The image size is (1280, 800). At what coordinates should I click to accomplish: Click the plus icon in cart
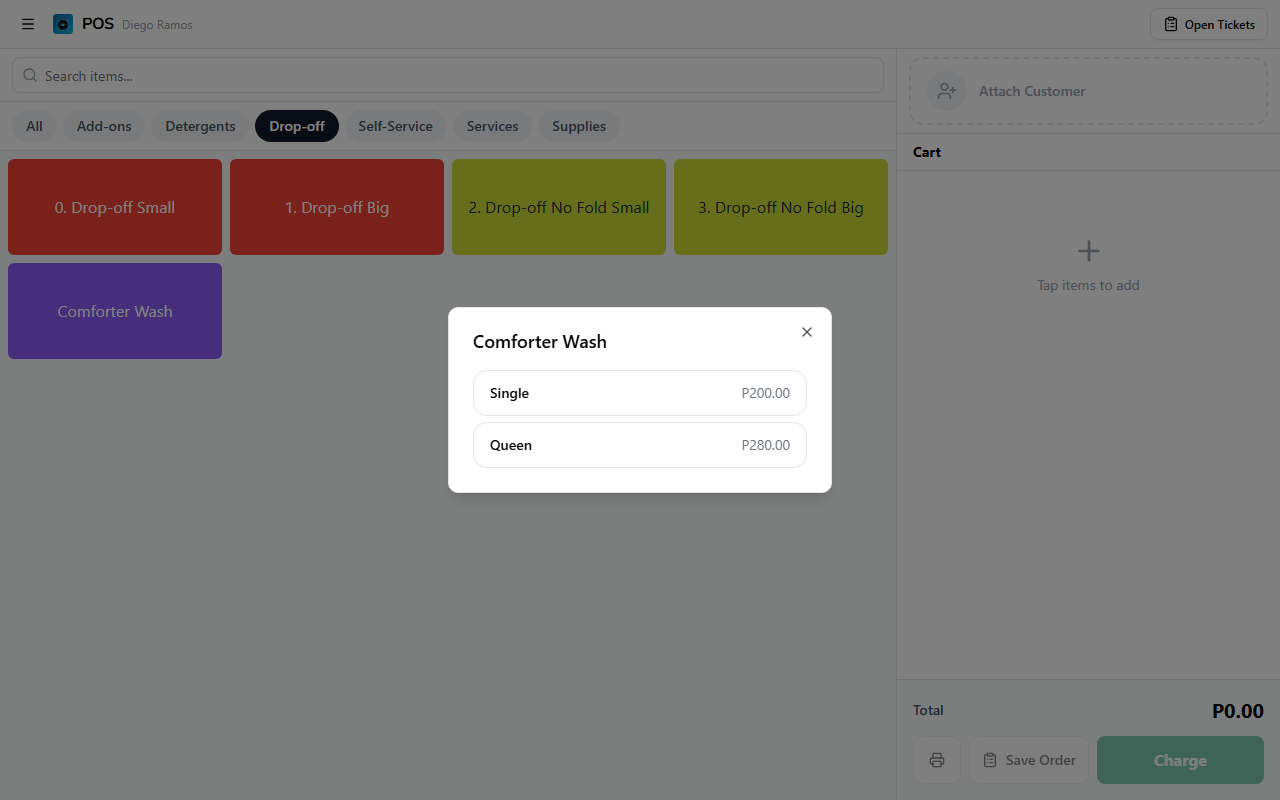[x=1088, y=251]
